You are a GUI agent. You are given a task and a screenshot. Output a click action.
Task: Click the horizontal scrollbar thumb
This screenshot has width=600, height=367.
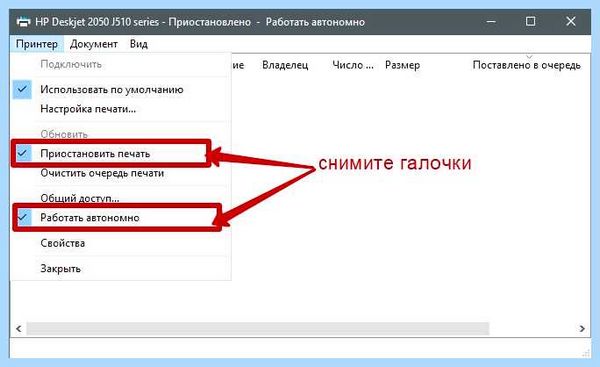[x=257, y=329]
